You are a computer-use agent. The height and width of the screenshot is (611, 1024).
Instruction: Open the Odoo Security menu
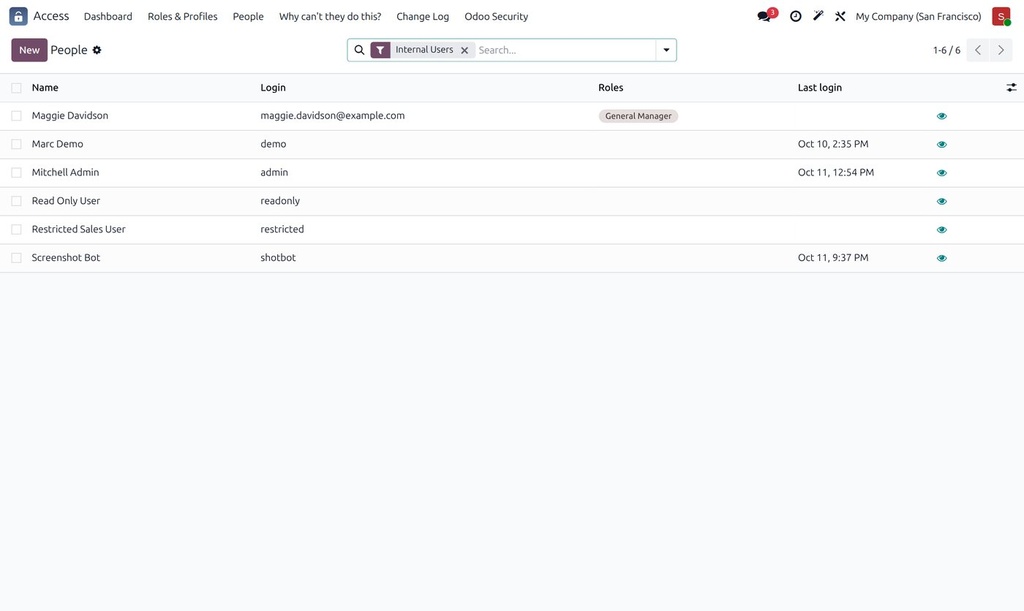[x=496, y=16]
